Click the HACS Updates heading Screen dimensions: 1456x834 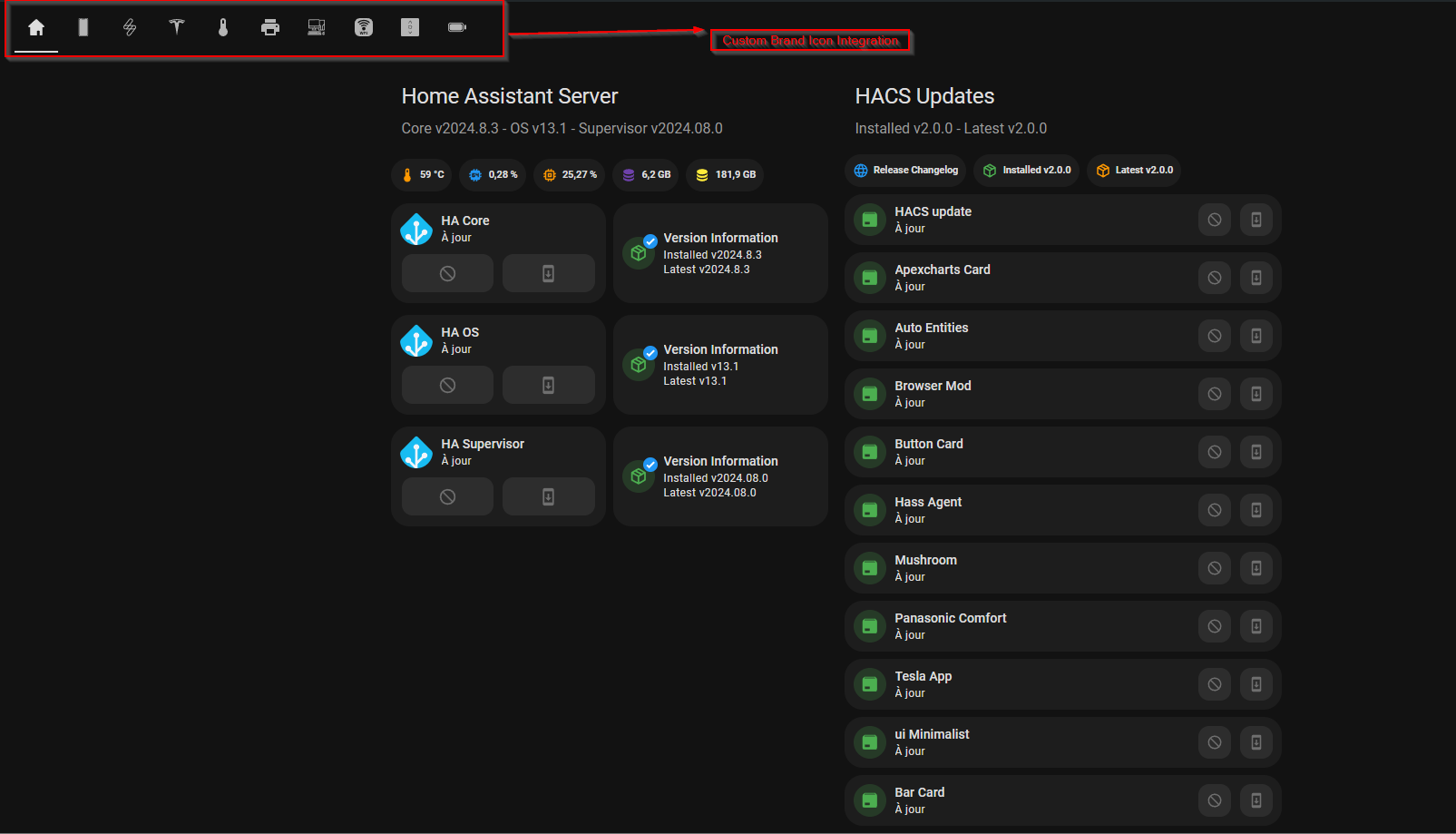924,96
